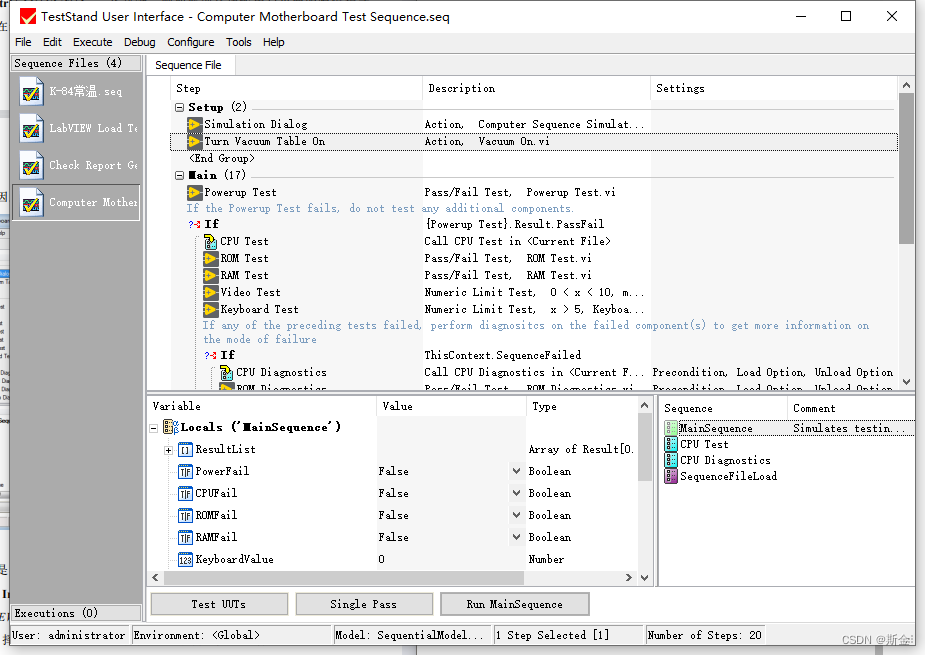Collapse the Setup (2) step group
925x655 pixels.
pos(179,107)
